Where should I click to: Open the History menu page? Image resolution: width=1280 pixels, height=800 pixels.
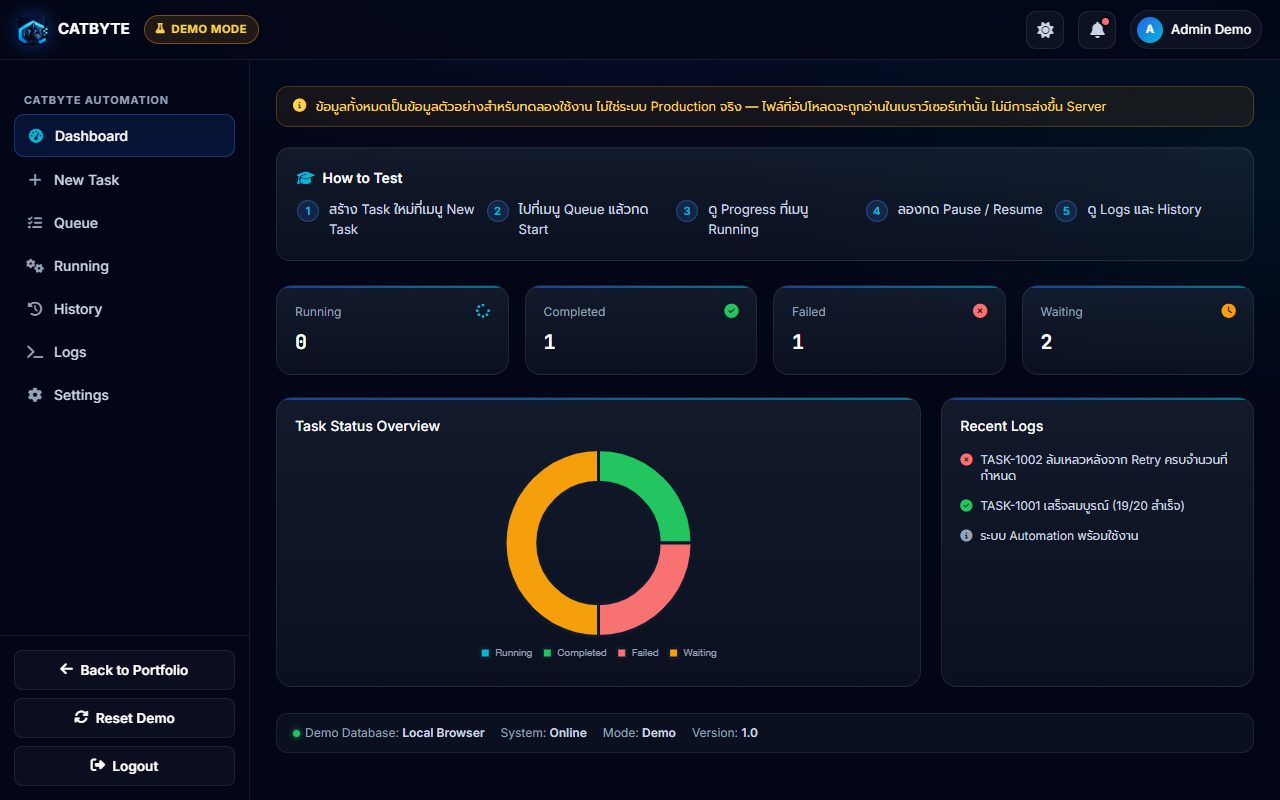click(124, 309)
